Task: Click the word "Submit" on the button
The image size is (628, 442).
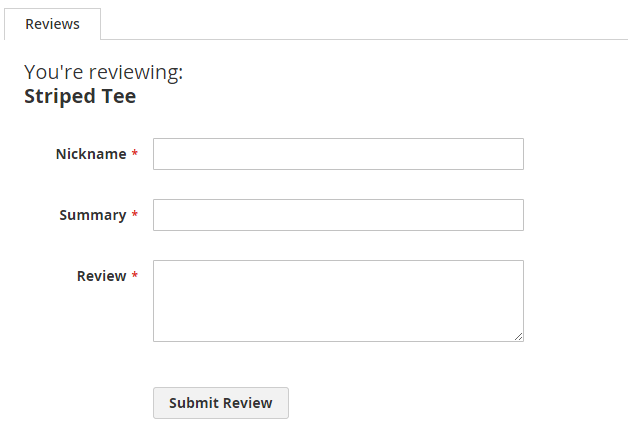Action: pos(193,403)
